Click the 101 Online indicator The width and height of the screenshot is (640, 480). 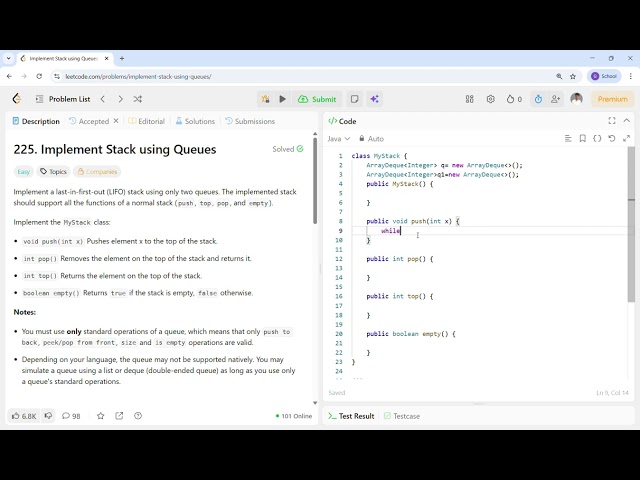[294, 416]
